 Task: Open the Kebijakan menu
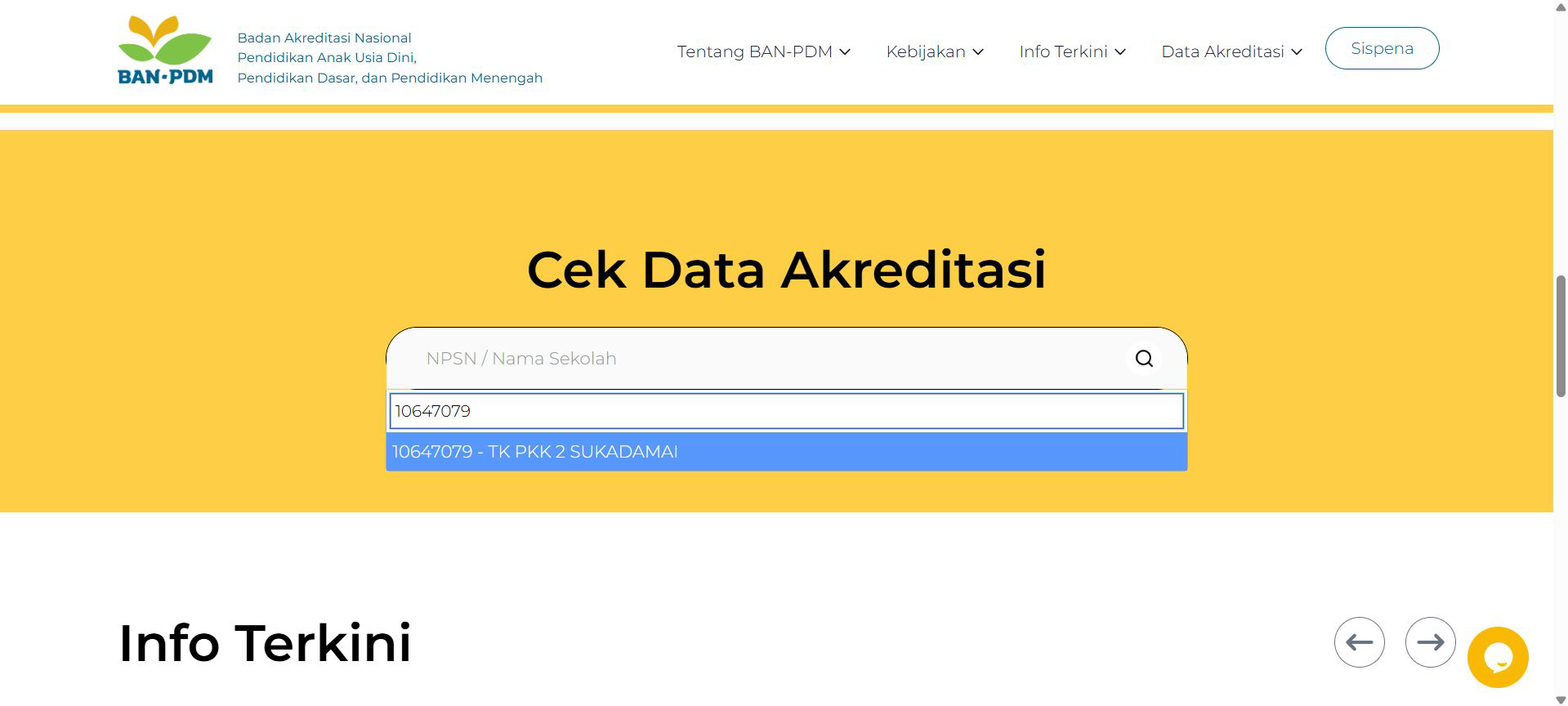pyautogui.click(x=926, y=52)
